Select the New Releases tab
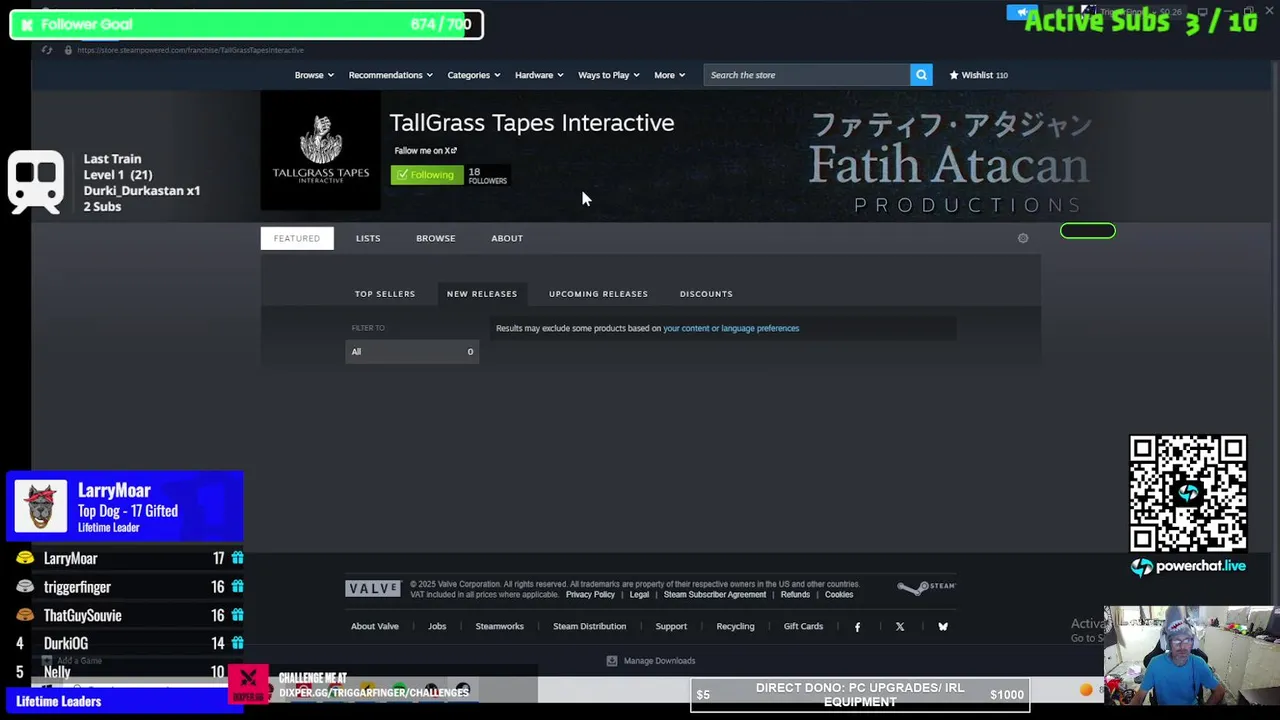 coord(482,294)
